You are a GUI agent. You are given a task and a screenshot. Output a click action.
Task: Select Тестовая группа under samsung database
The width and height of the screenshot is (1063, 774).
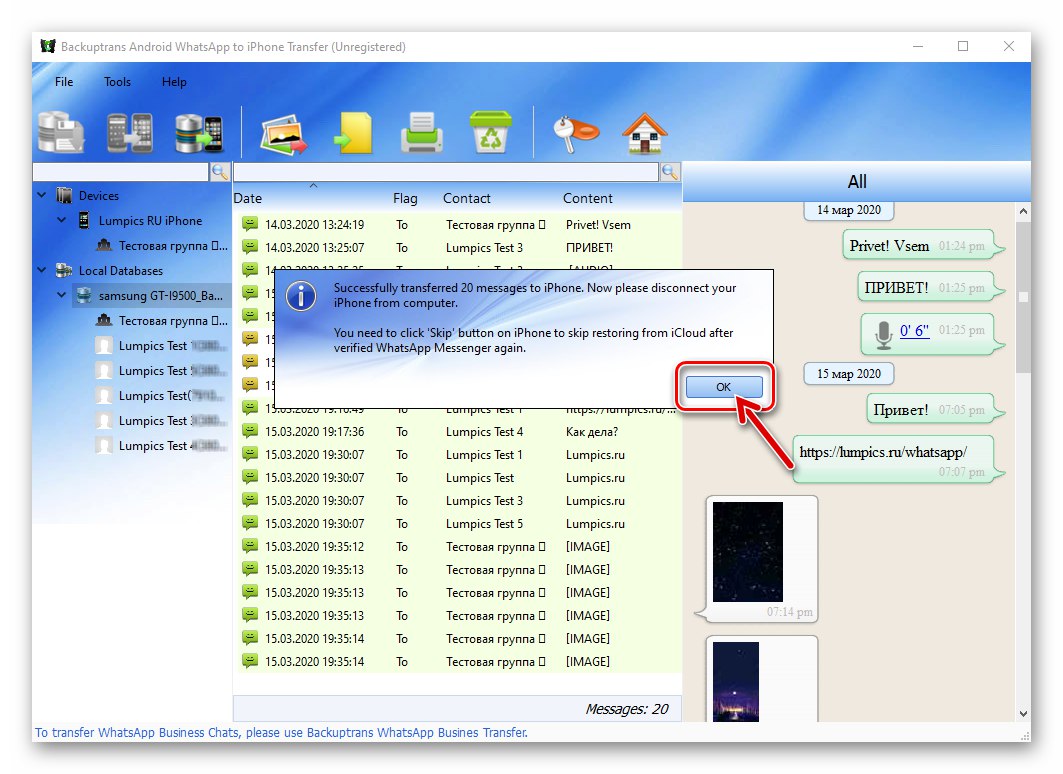[x=173, y=321]
